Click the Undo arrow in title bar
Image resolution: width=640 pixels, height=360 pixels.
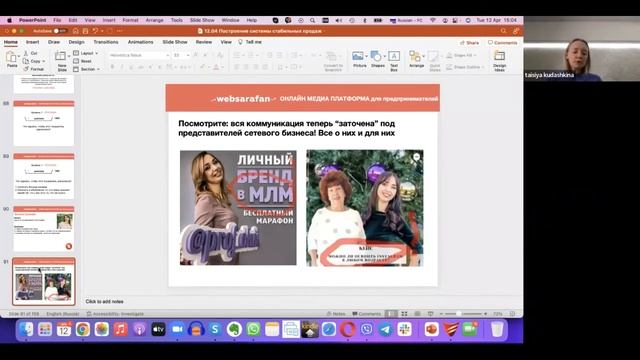pos(95,31)
